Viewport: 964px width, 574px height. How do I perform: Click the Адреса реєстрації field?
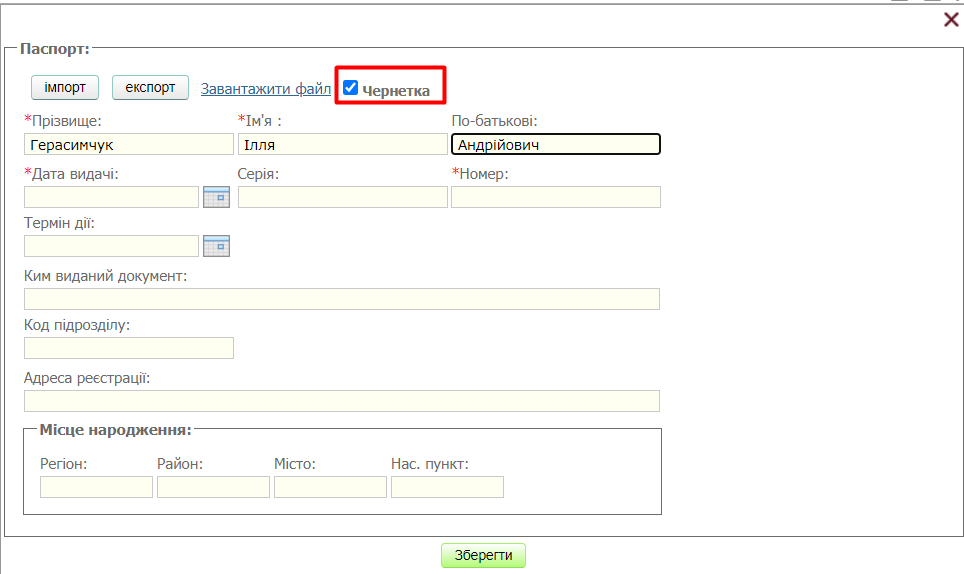[342, 401]
